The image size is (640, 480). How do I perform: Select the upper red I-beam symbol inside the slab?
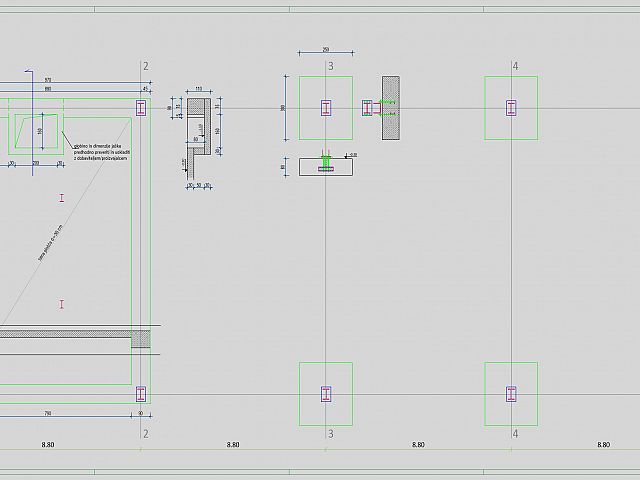[62, 198]
